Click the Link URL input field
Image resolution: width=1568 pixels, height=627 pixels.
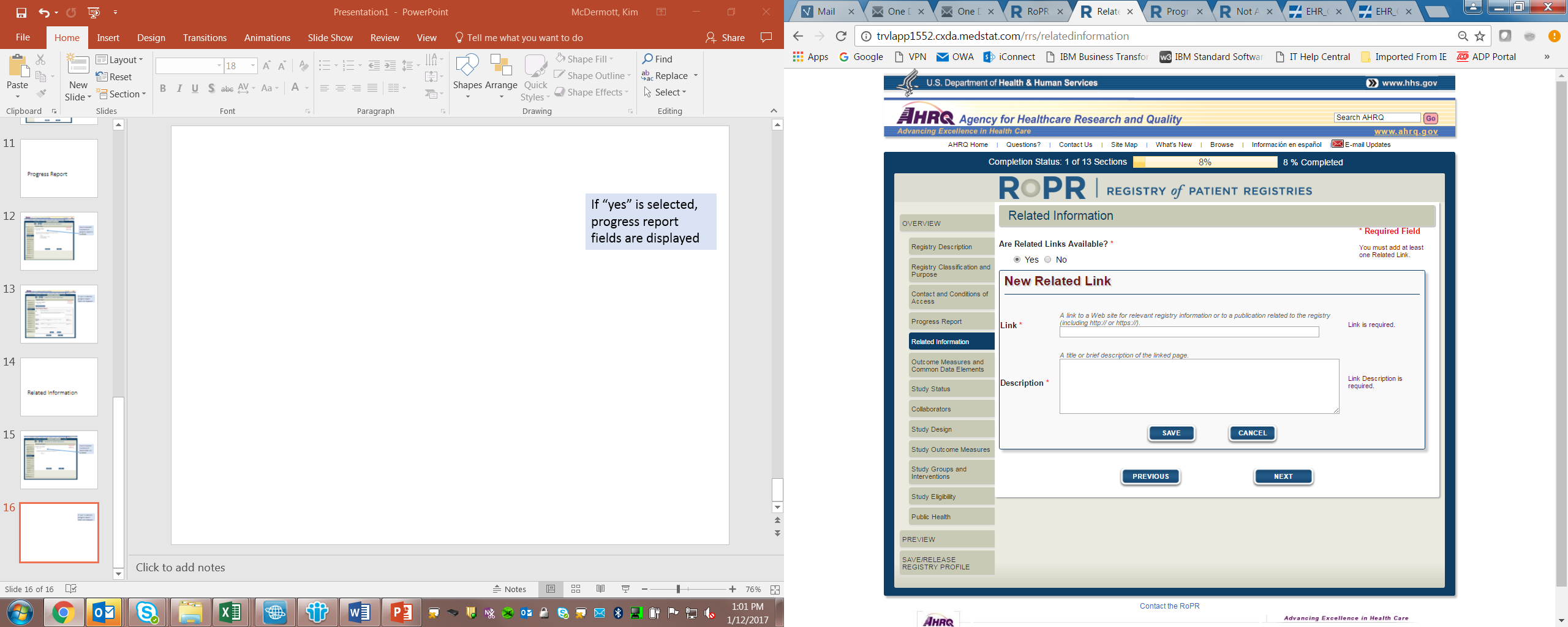click(x=1189, y=332)
